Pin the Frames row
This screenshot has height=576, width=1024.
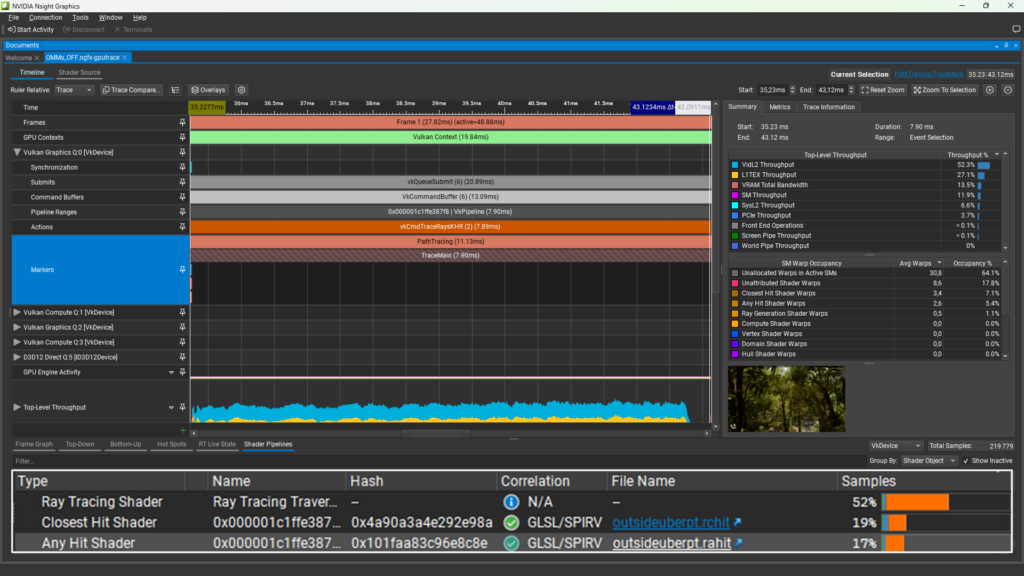pyautogui.click(x=182, y=122)
